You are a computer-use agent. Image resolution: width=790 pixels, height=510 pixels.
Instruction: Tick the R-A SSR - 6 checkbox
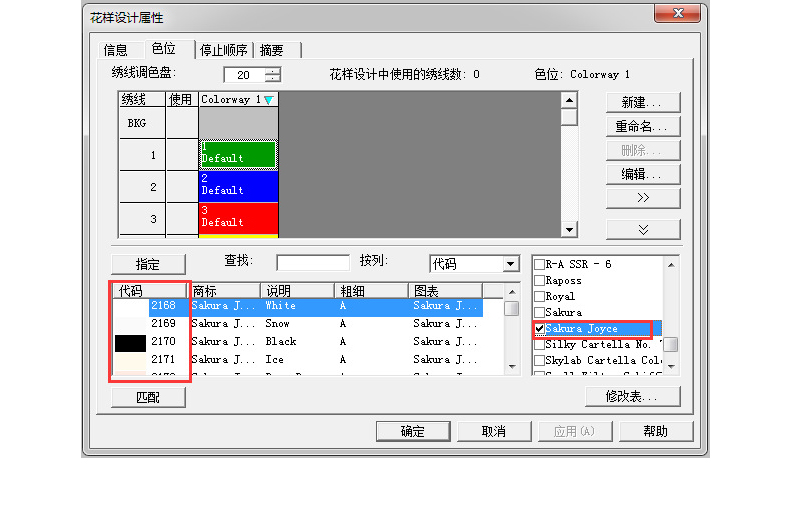(x=540, y=265)
